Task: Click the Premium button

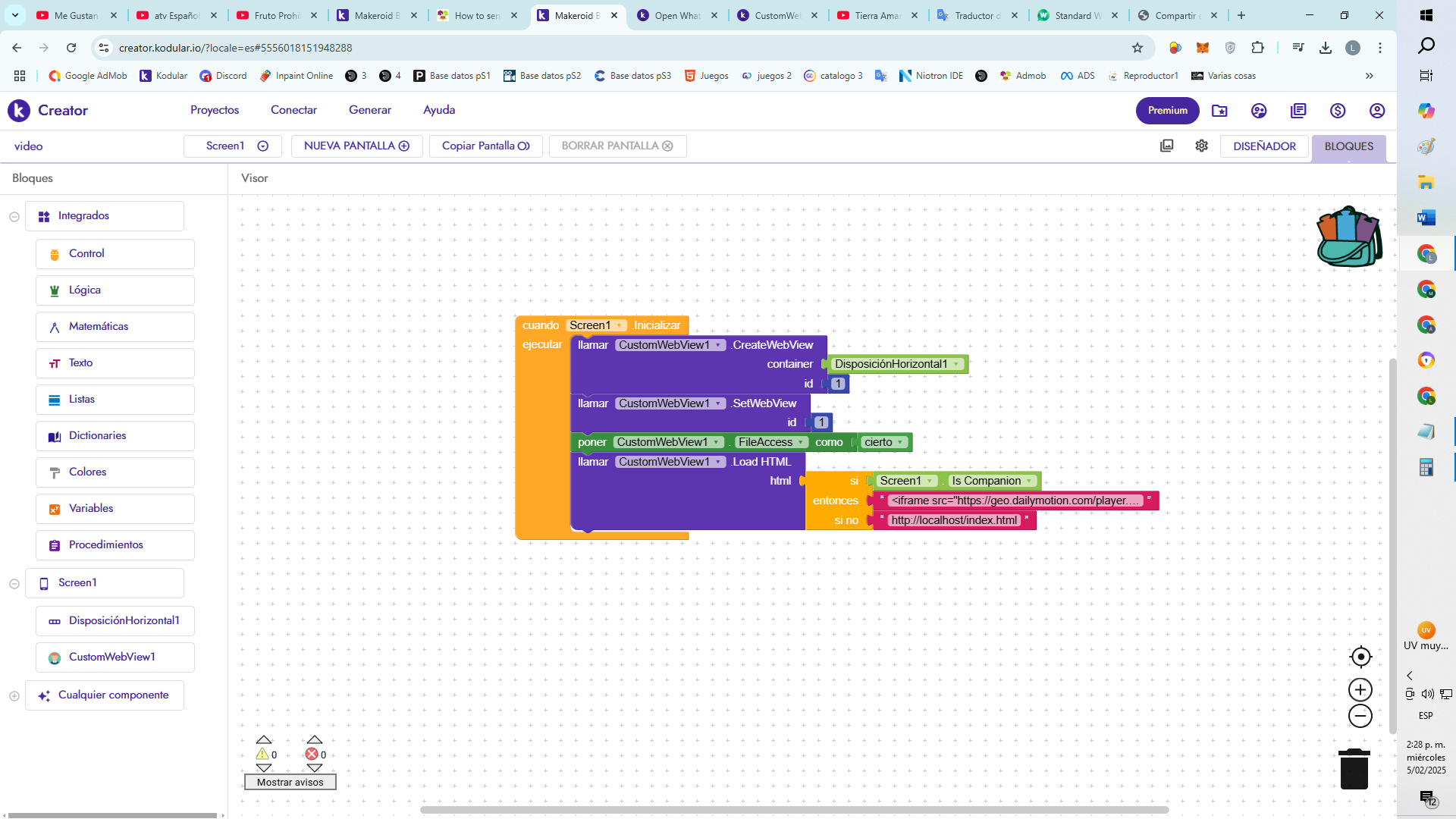Action: click(1167, 111)
